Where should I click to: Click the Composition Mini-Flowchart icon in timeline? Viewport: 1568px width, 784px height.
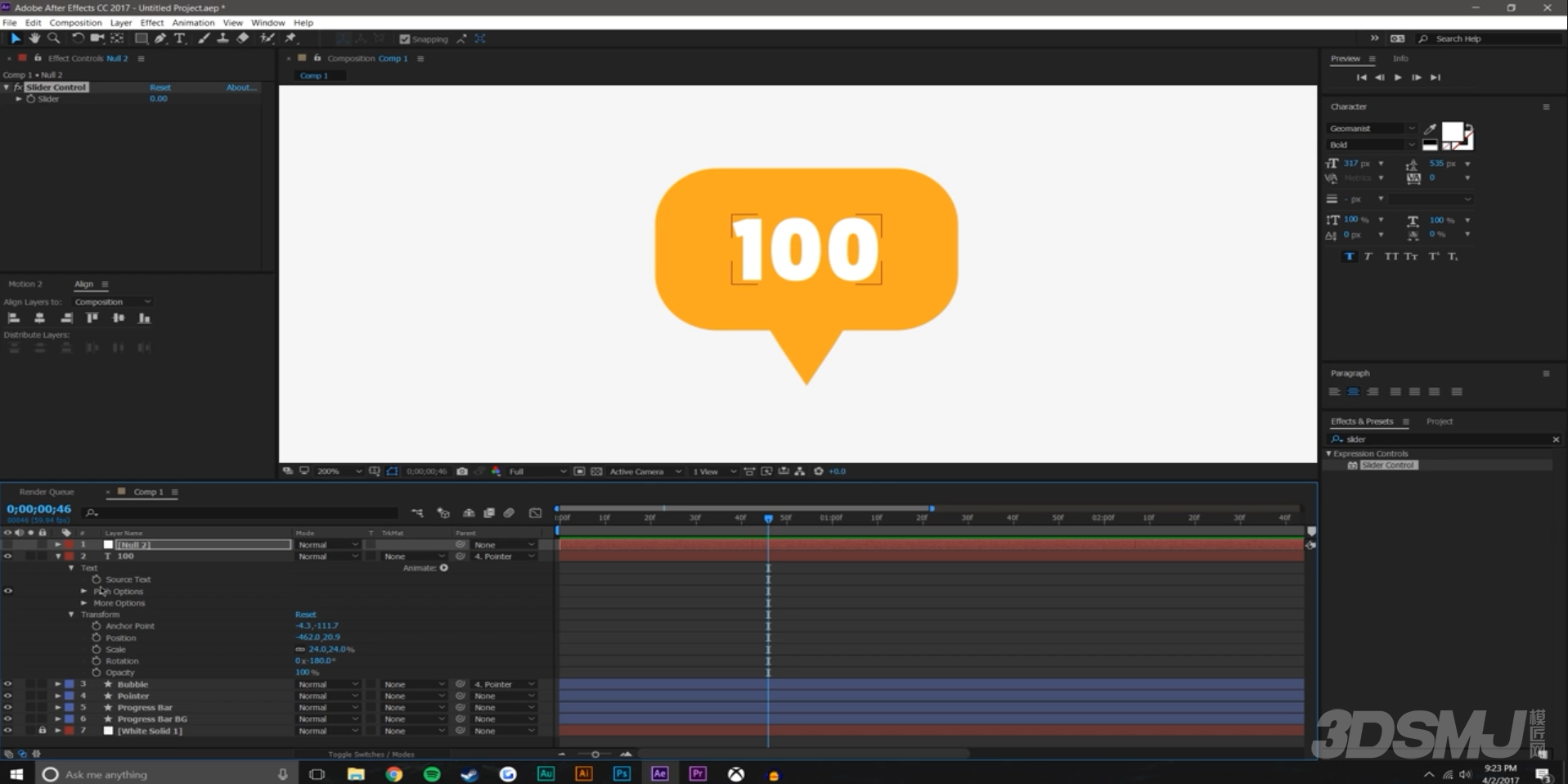[x=417, y=513]
